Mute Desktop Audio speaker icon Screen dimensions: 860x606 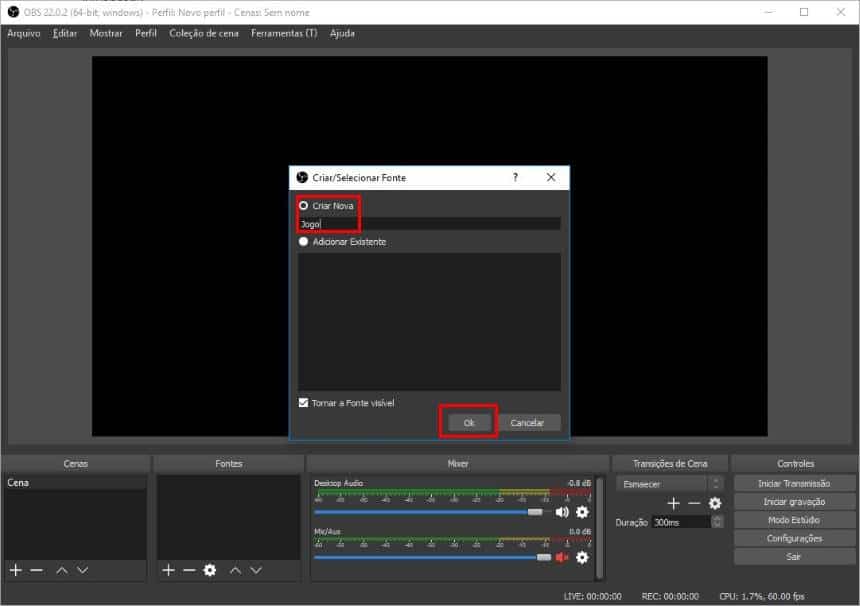(562, 512)
